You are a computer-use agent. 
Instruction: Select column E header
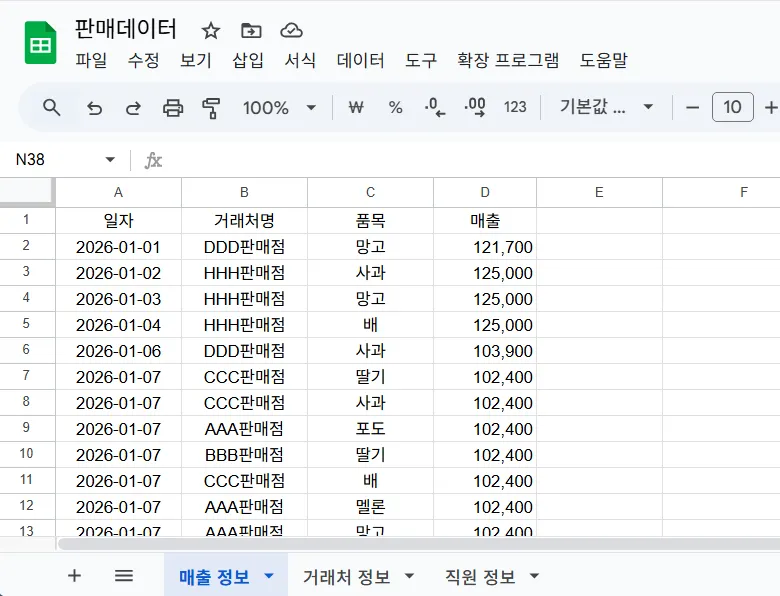(599, 193)
